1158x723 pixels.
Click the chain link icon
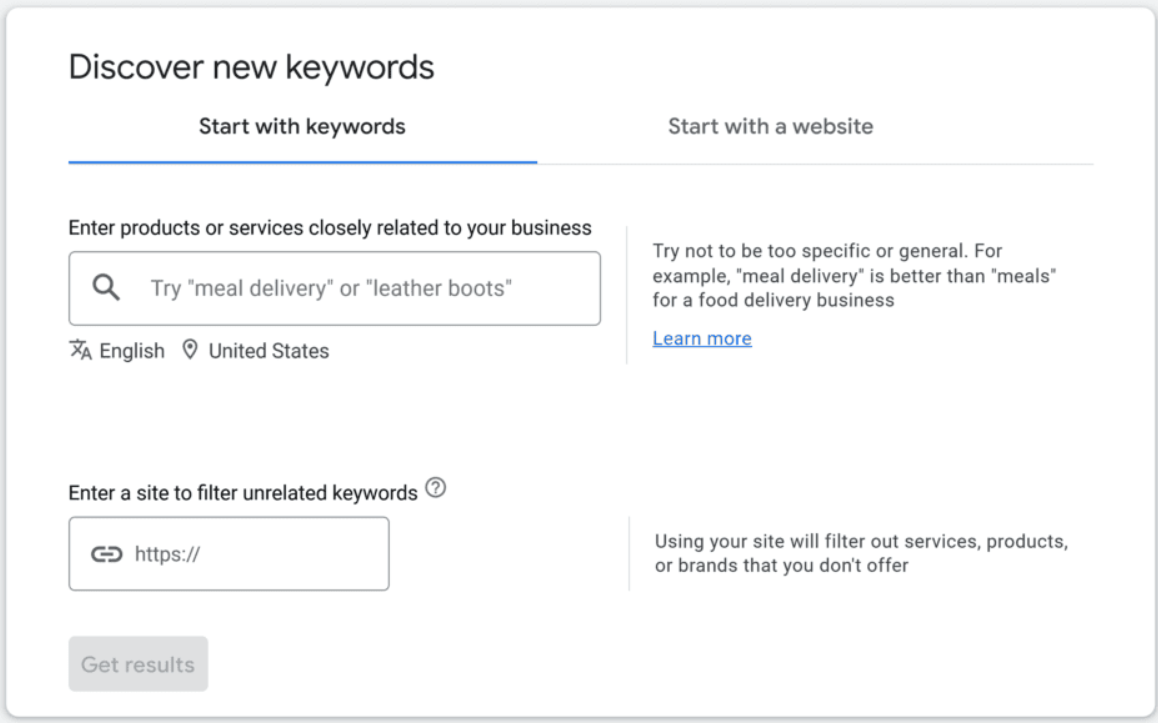(x=106, y=554)
